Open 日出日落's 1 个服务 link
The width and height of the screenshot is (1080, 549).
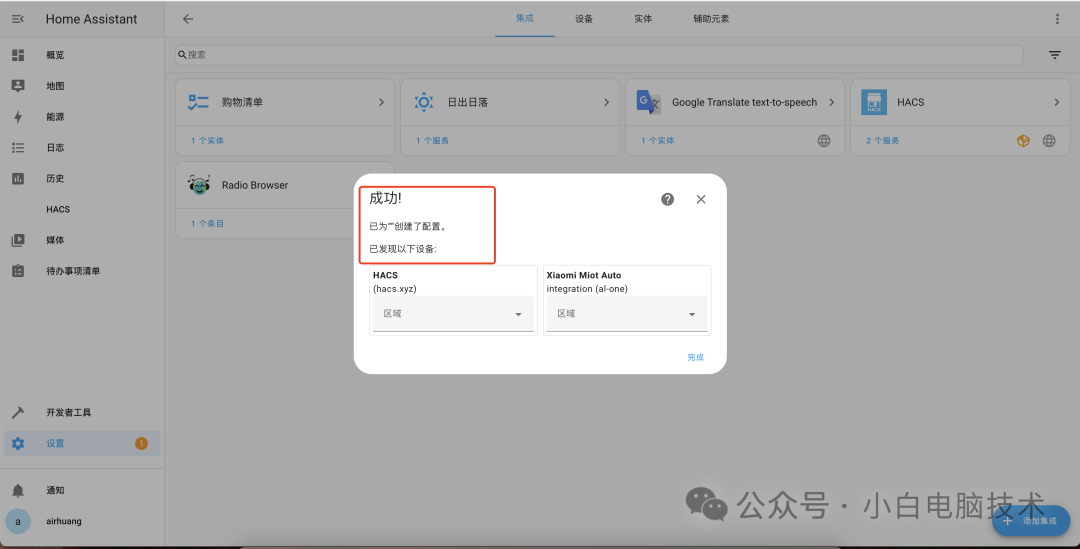click(x=433, y=141)
